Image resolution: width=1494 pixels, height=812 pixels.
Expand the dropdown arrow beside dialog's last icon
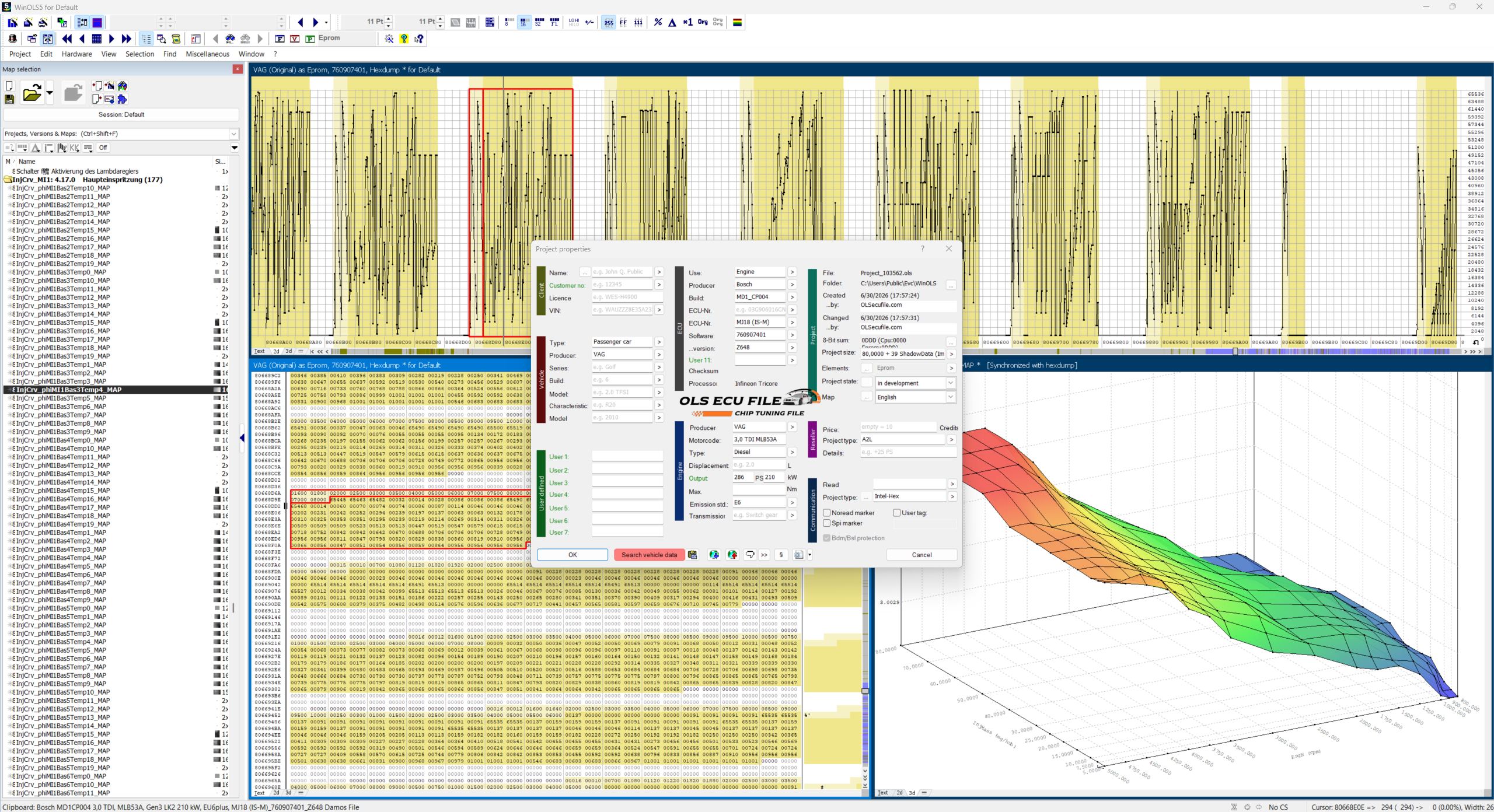tap(809, 555)
